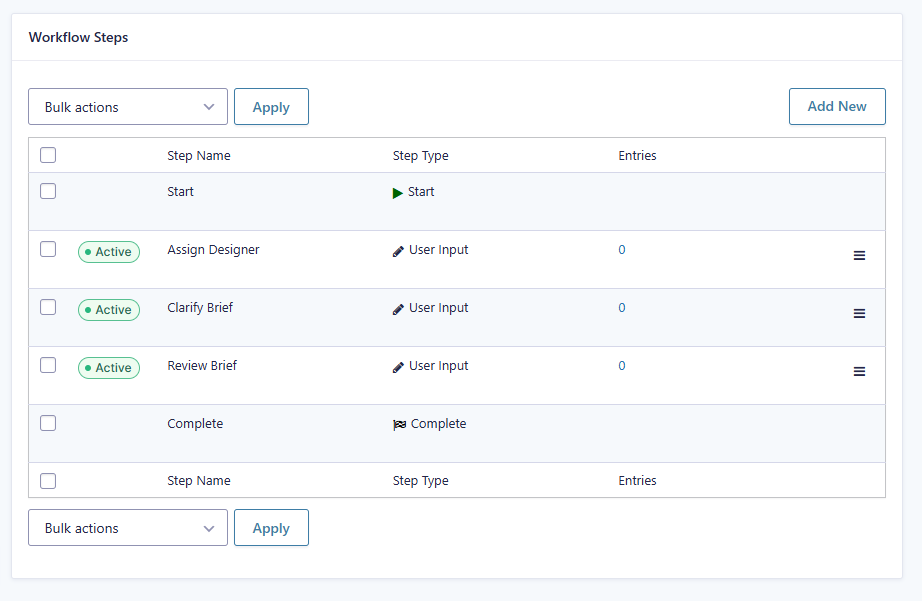
Task: Click the pencil icon in Assign Designer row
Action: [399, 251]
